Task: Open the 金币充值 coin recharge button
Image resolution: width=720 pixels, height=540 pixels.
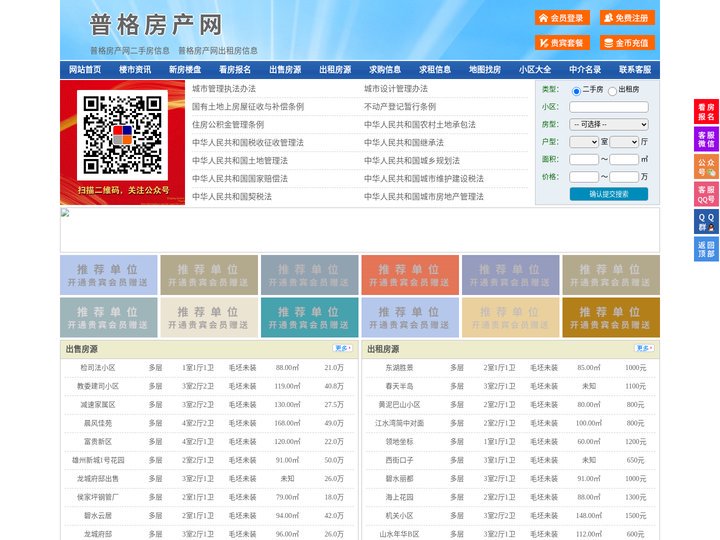Action: tap(627, 43)
